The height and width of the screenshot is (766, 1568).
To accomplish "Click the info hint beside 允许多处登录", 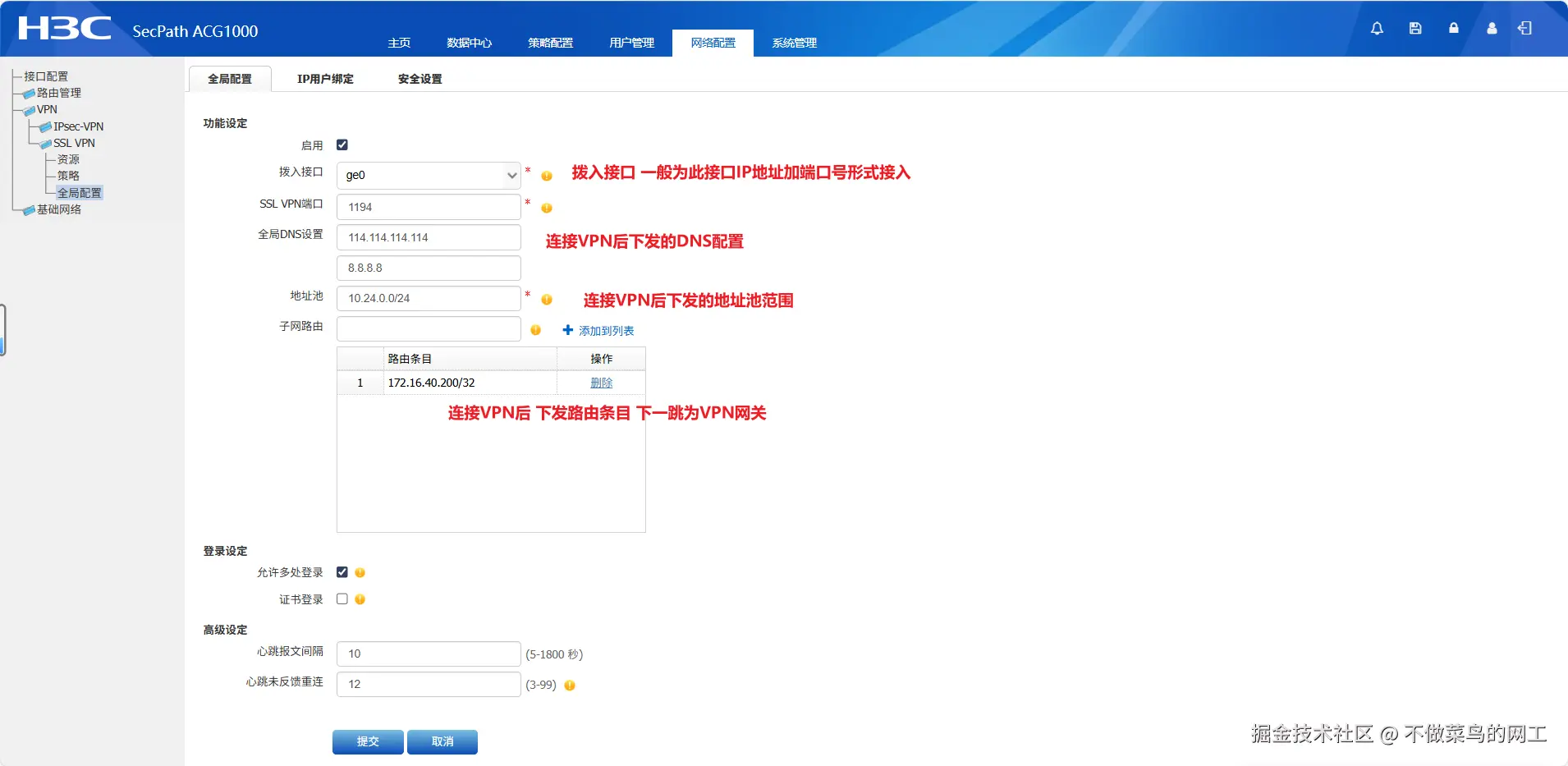I will click(360, 572).
